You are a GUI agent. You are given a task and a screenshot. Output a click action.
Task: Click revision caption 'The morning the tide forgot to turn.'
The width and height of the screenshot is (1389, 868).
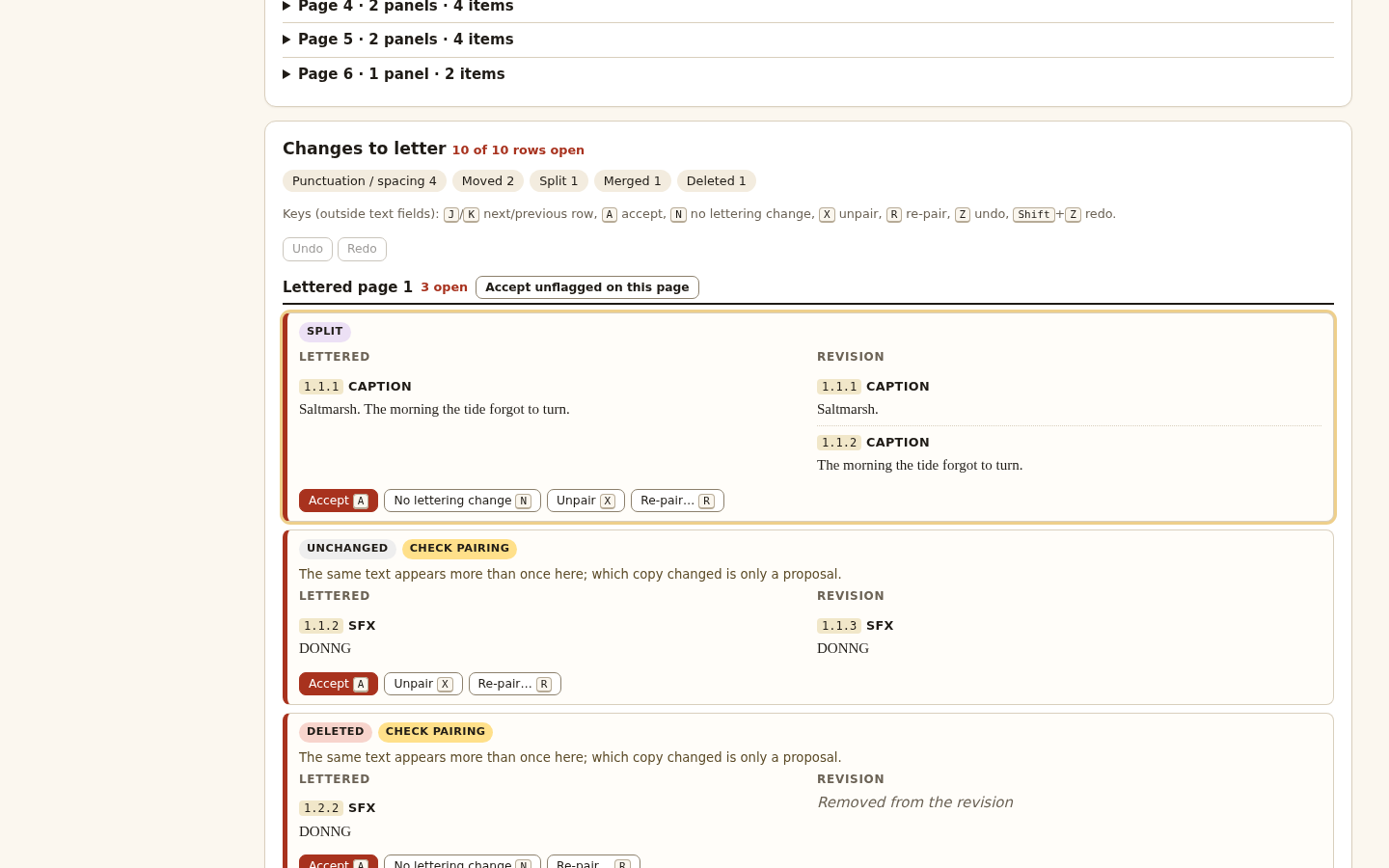(x=919, y=465)
